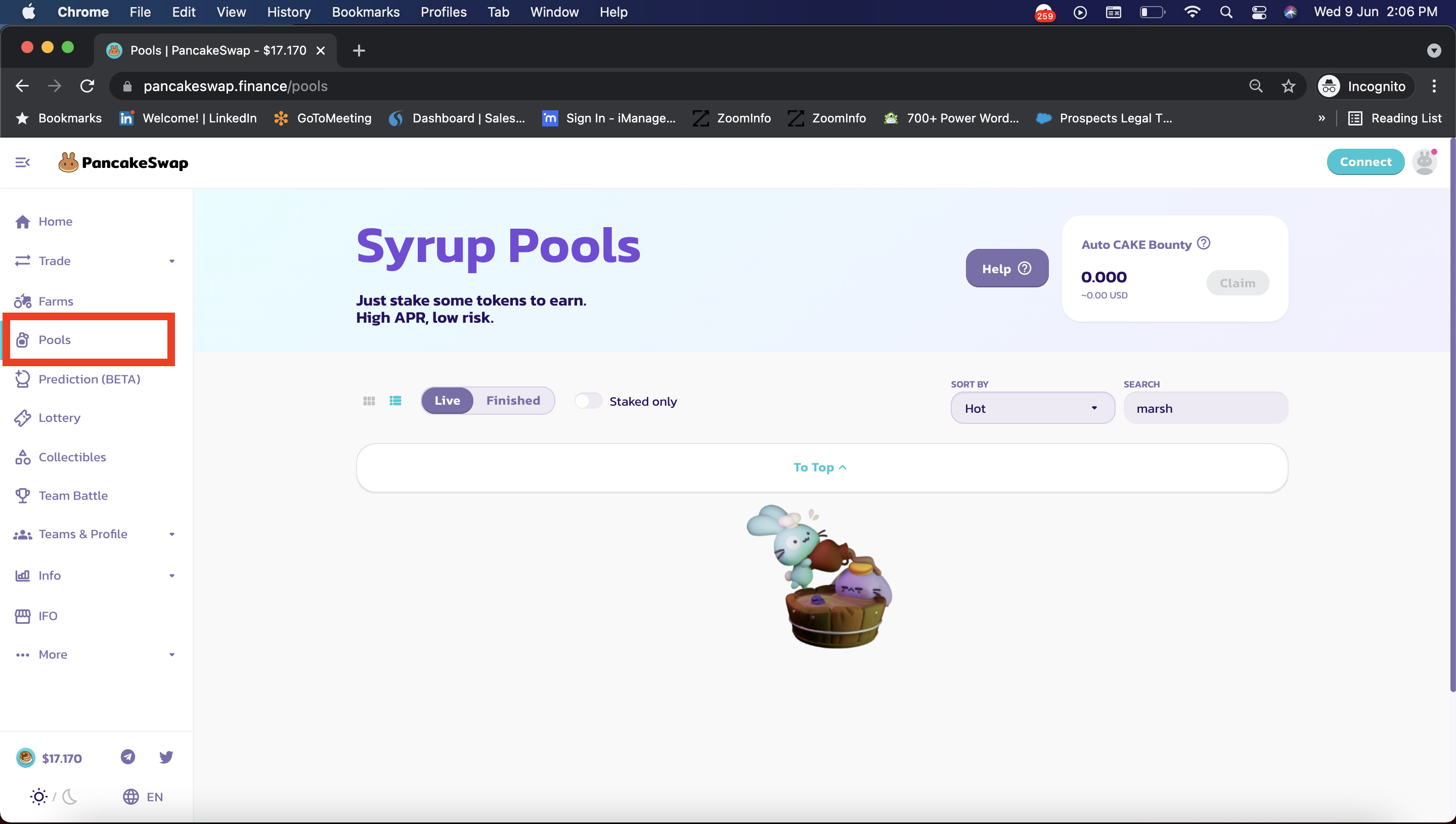The image size is (1456, 824).
Task: Open Farms from the sidebar
Action: [56, 301]
